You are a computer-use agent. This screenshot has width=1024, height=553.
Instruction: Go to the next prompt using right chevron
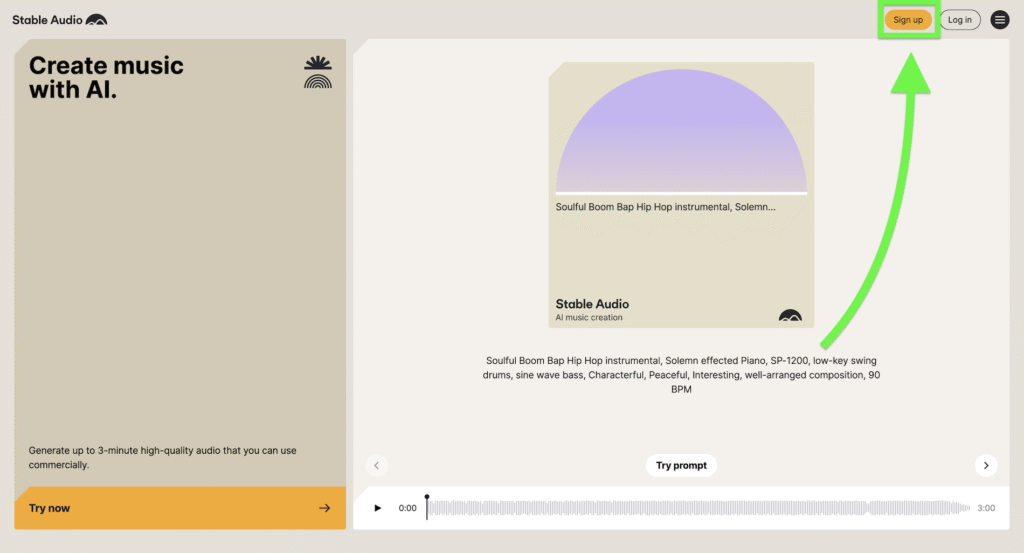tap(986, 465)
